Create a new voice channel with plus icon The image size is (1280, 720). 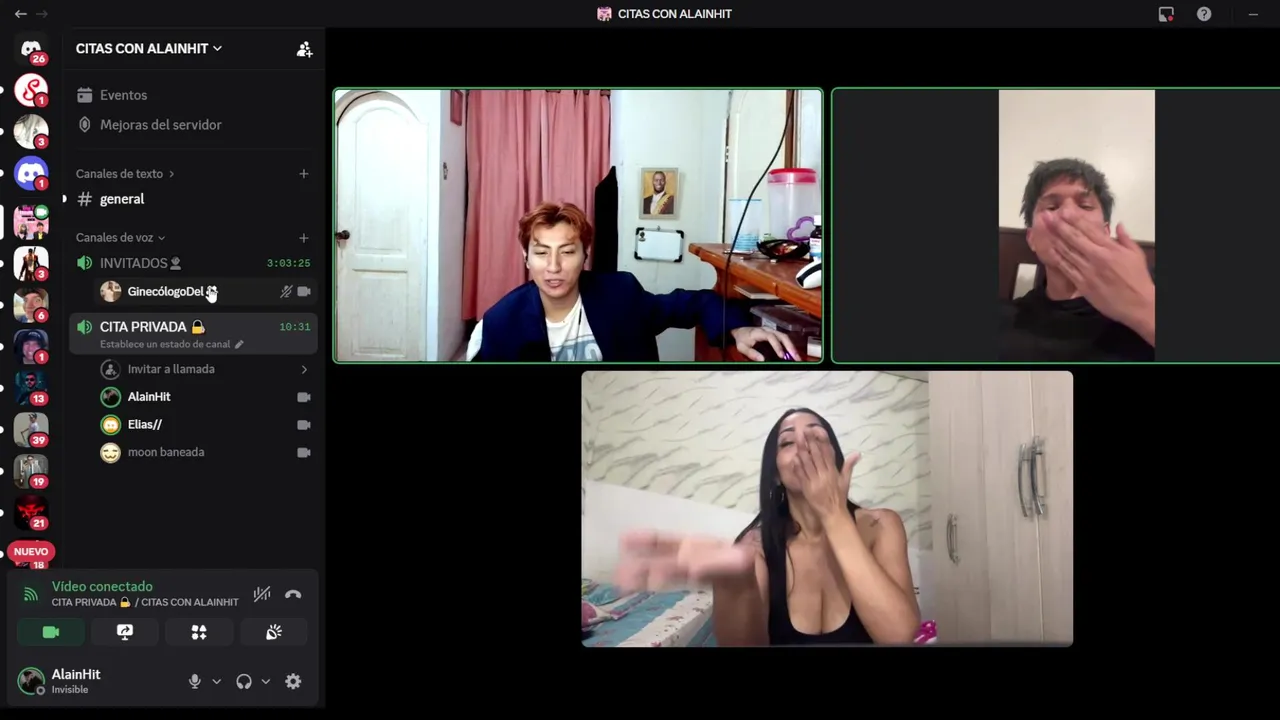pyautogui.click(x=304, y=238)
